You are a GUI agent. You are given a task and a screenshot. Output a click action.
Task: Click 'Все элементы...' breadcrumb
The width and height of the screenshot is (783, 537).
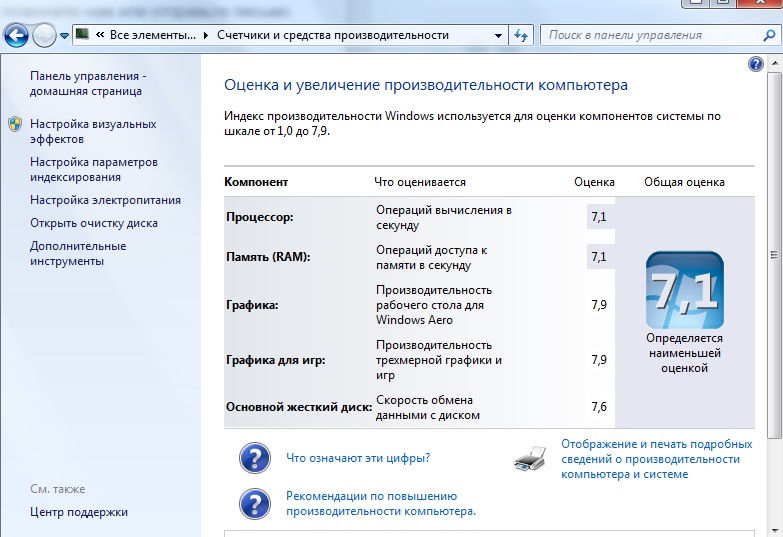tap(153, 35)
